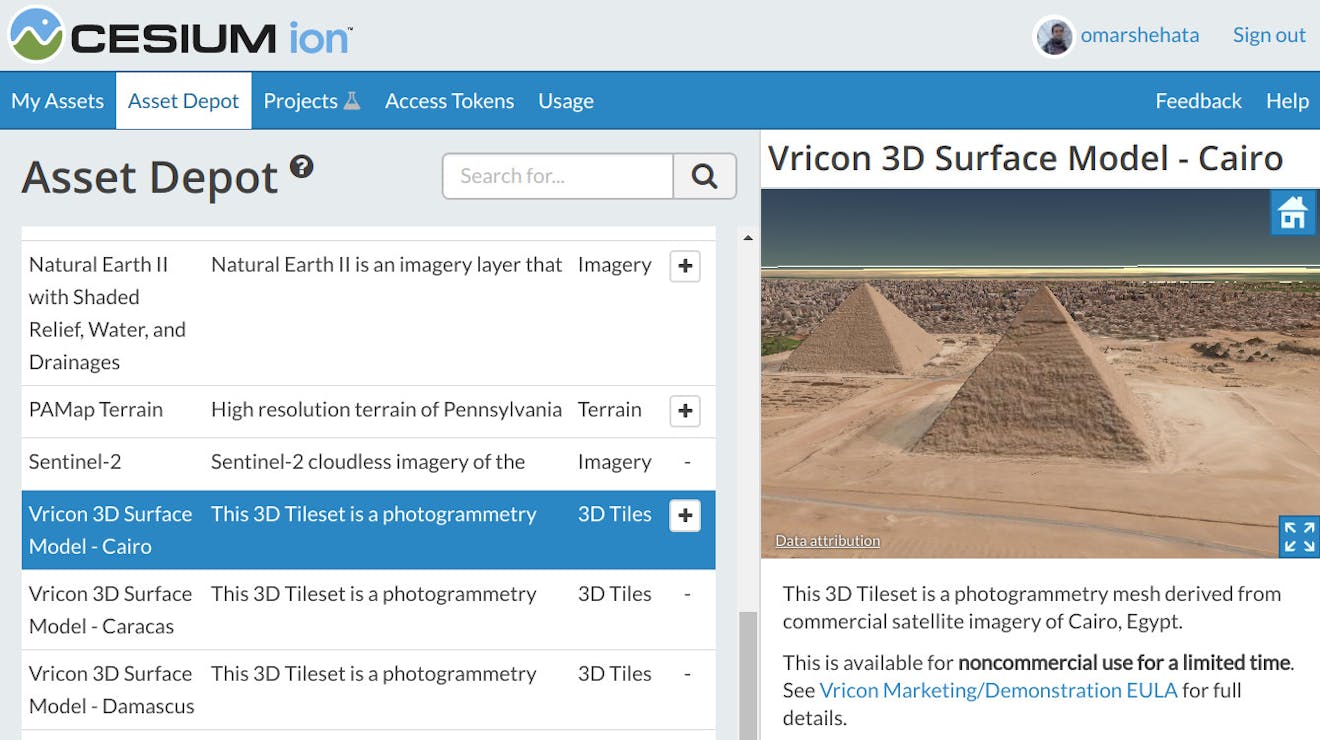Click the beaker icon next to Projects
This screenshot has width=1320, height=740.
click(348, 99)
